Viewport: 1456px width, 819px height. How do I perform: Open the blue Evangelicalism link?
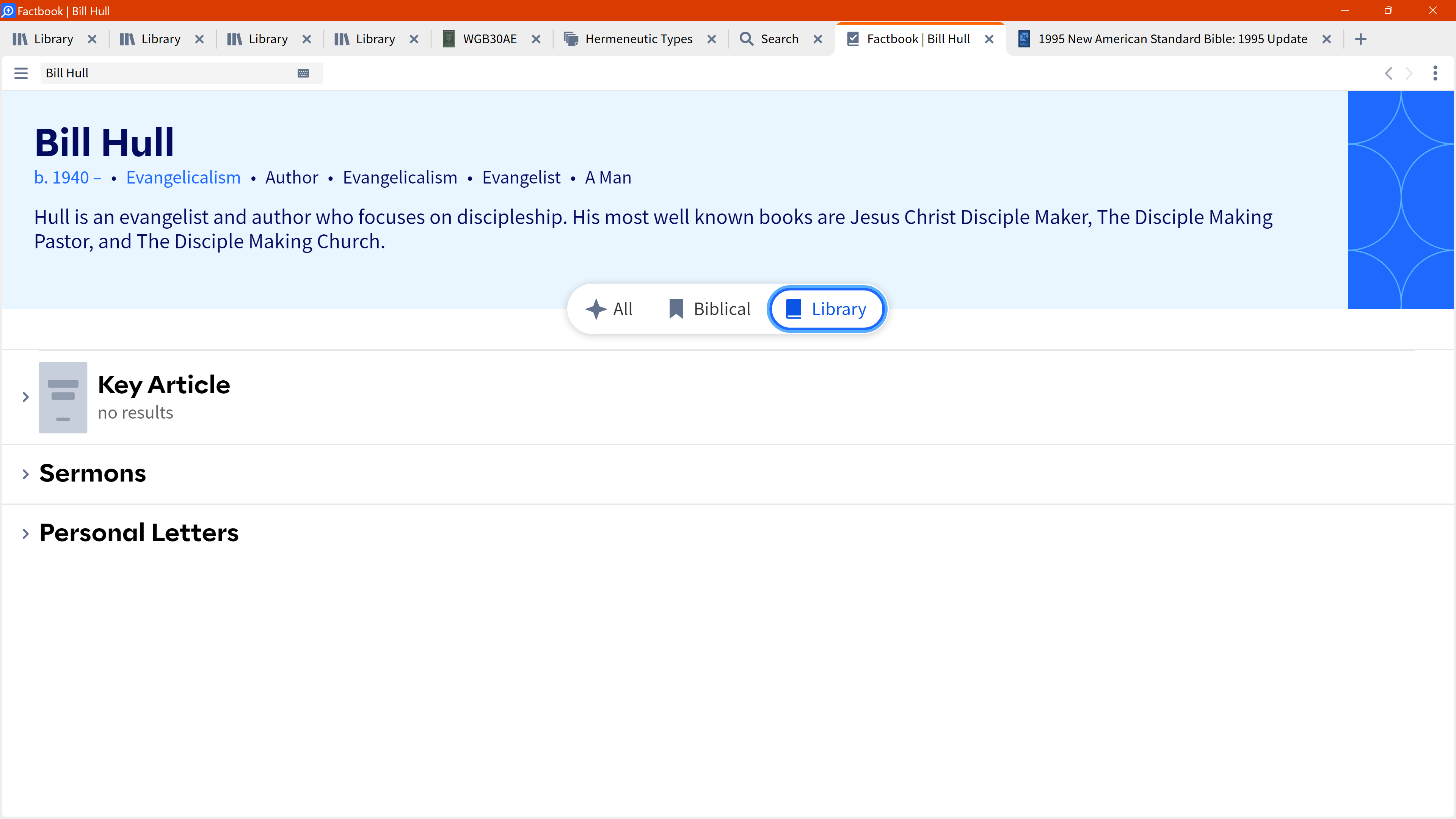click(x=183, y=177)
